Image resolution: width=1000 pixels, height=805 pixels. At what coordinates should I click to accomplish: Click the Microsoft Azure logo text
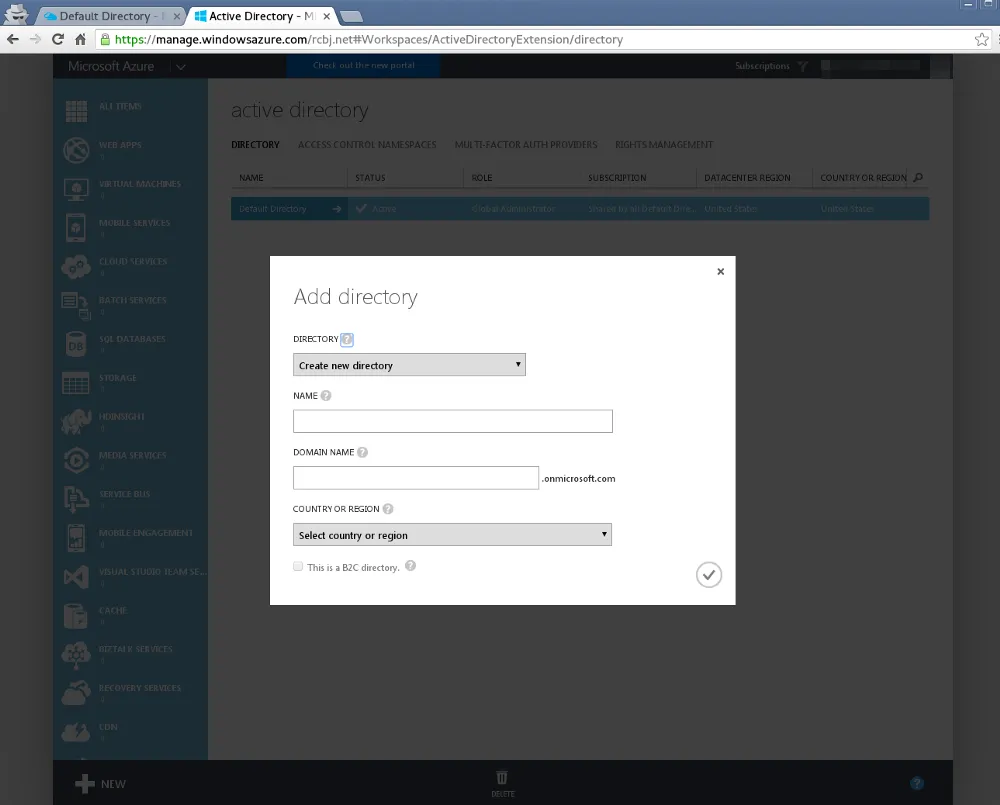click(111, 66)
